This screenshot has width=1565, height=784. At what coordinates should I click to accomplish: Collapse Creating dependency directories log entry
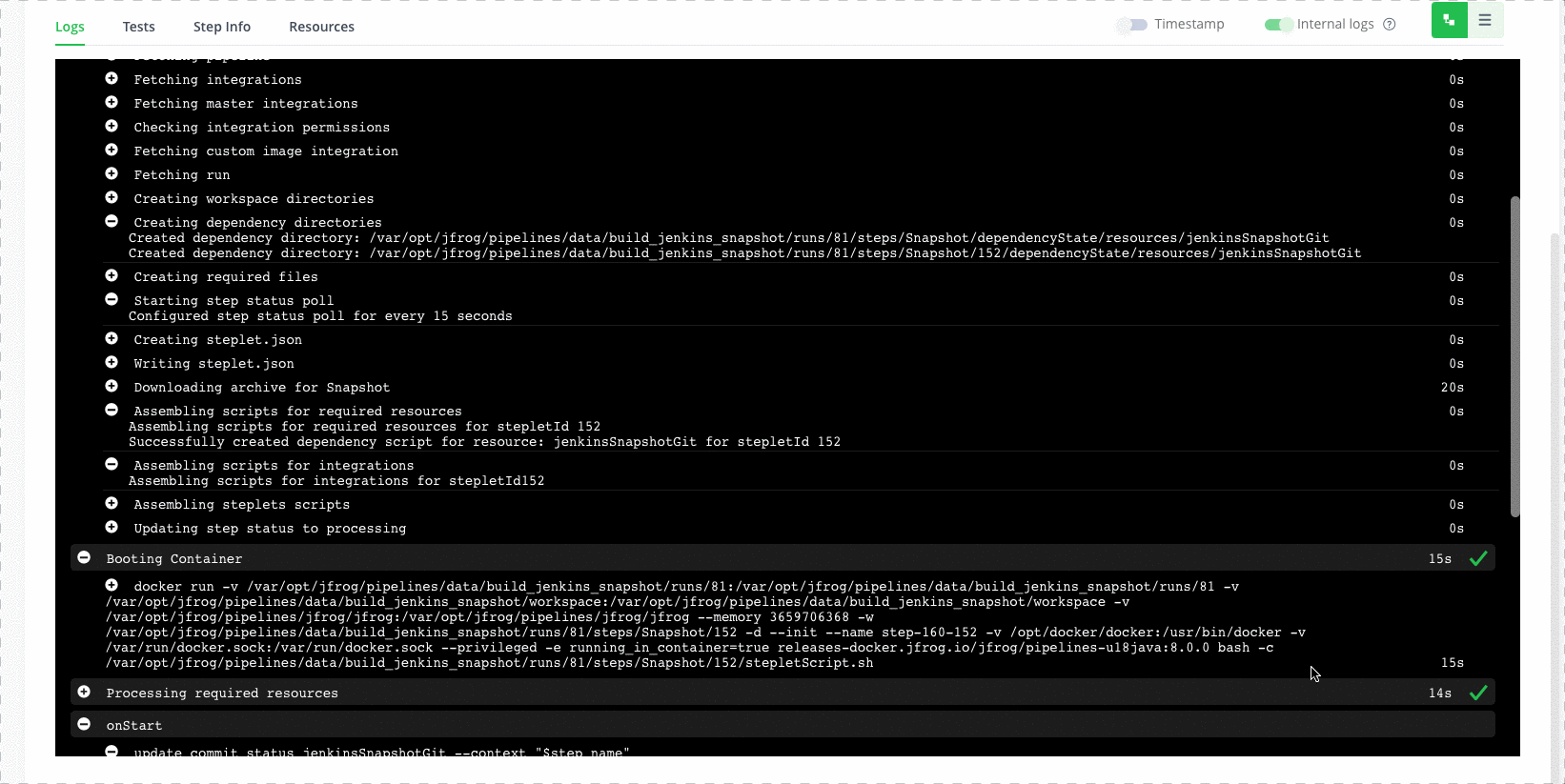(112, 222)
